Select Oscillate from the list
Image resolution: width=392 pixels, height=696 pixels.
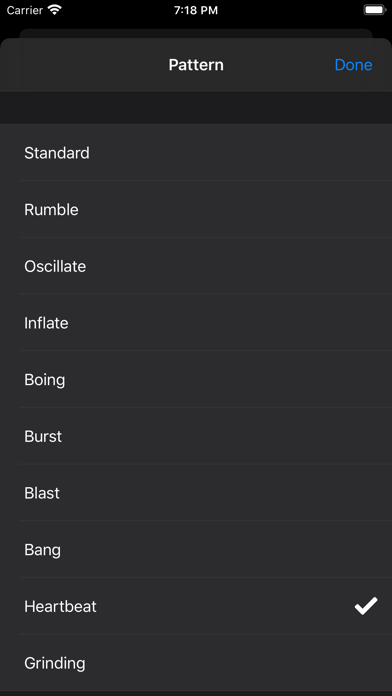[196, 266]
